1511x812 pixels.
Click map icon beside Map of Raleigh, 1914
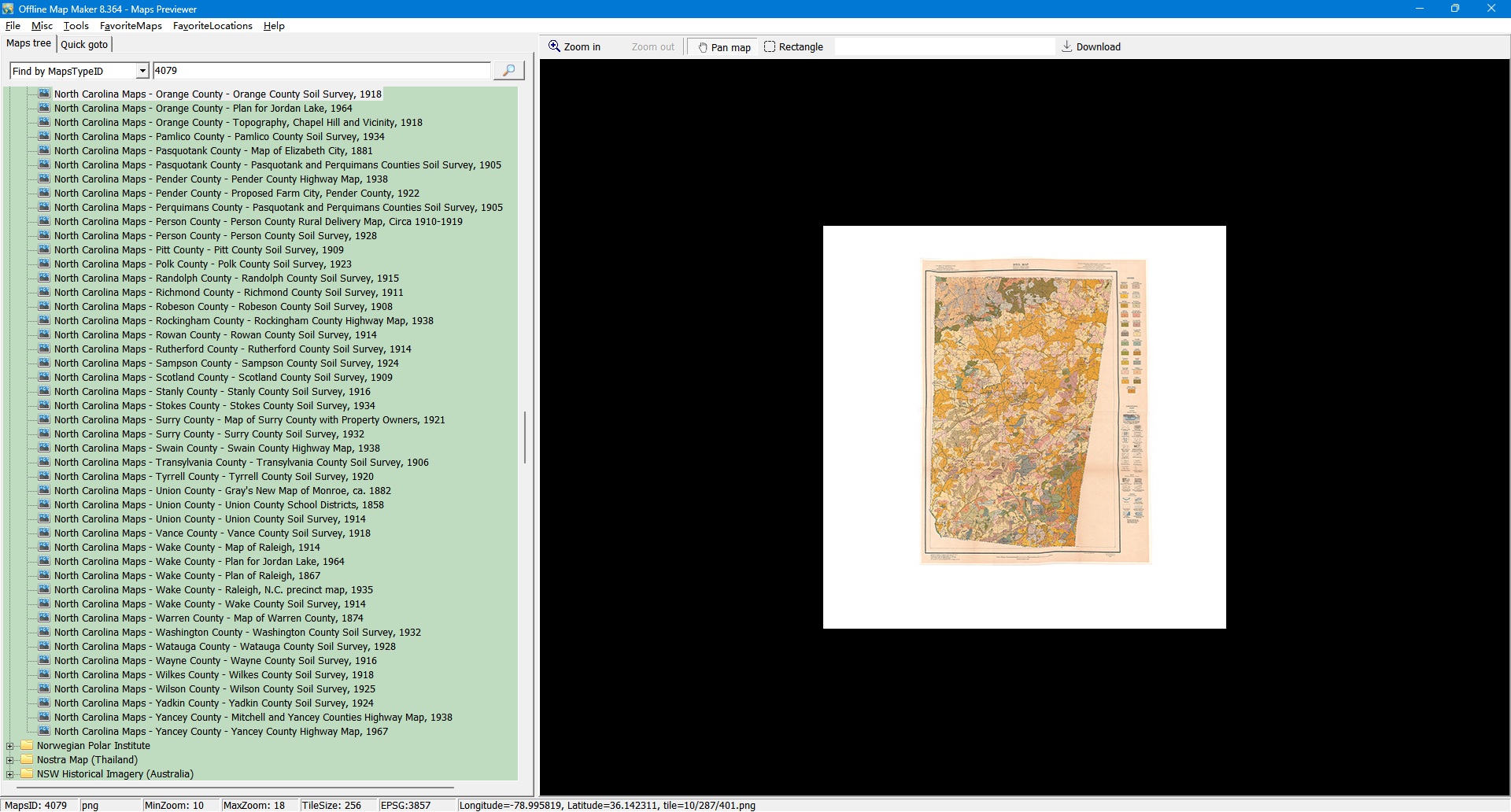pyautogui.click(x=45, y=548)
